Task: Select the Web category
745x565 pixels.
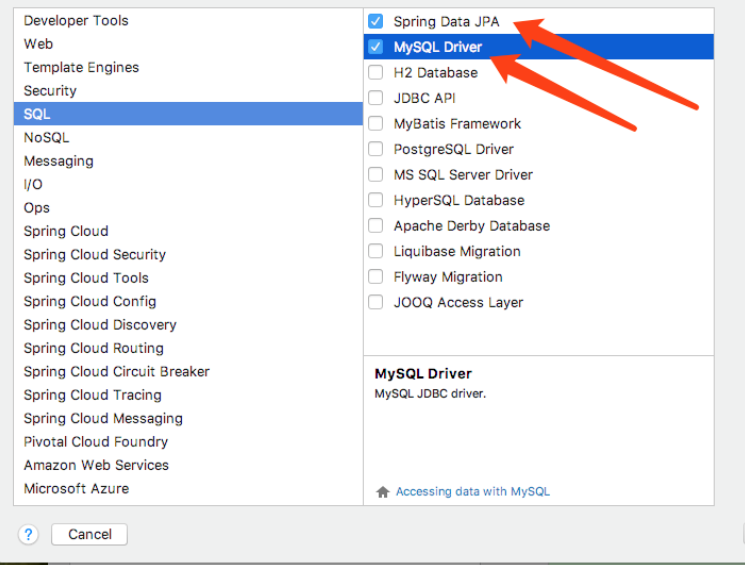Action: point(188,44)
